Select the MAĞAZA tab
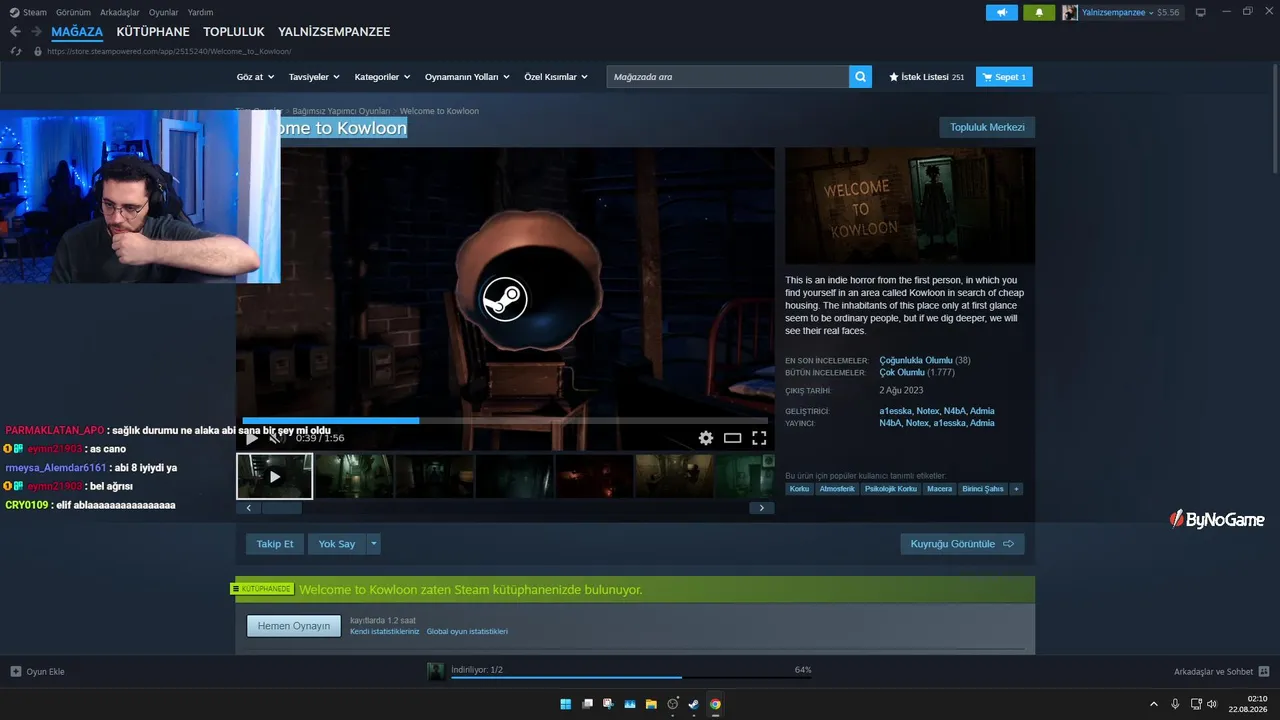 click(x=77, y=32)
